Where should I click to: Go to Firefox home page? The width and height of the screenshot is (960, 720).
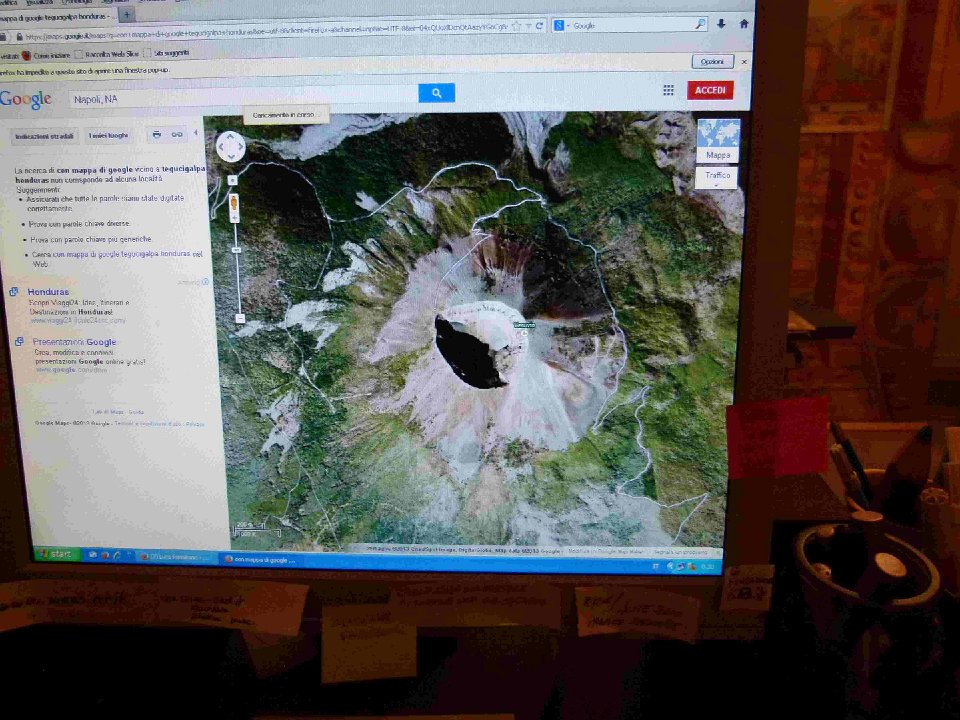coord(744,24)
